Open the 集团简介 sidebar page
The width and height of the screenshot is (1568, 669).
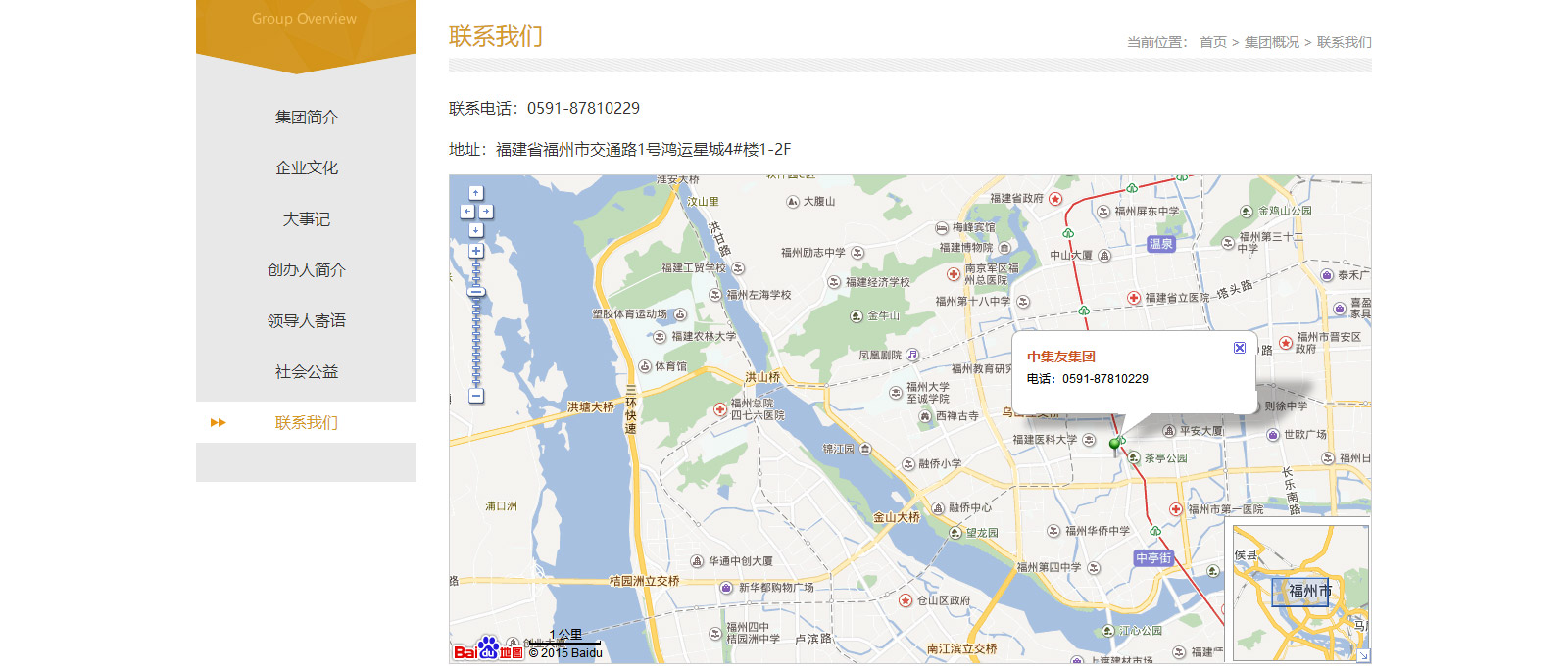point(306,118)
